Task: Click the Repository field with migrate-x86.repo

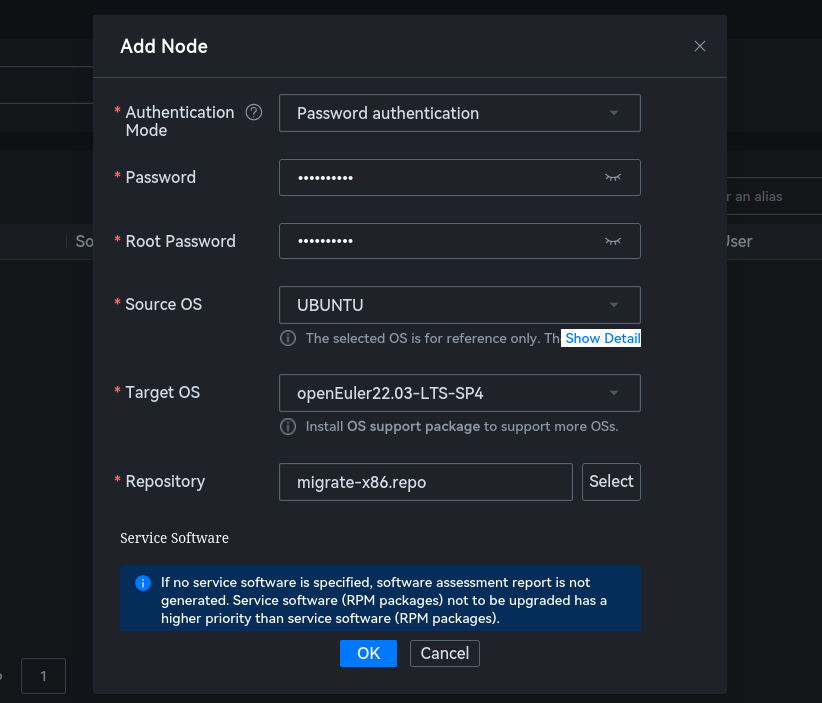Action: pyautogui.click(x=425, y=481)
